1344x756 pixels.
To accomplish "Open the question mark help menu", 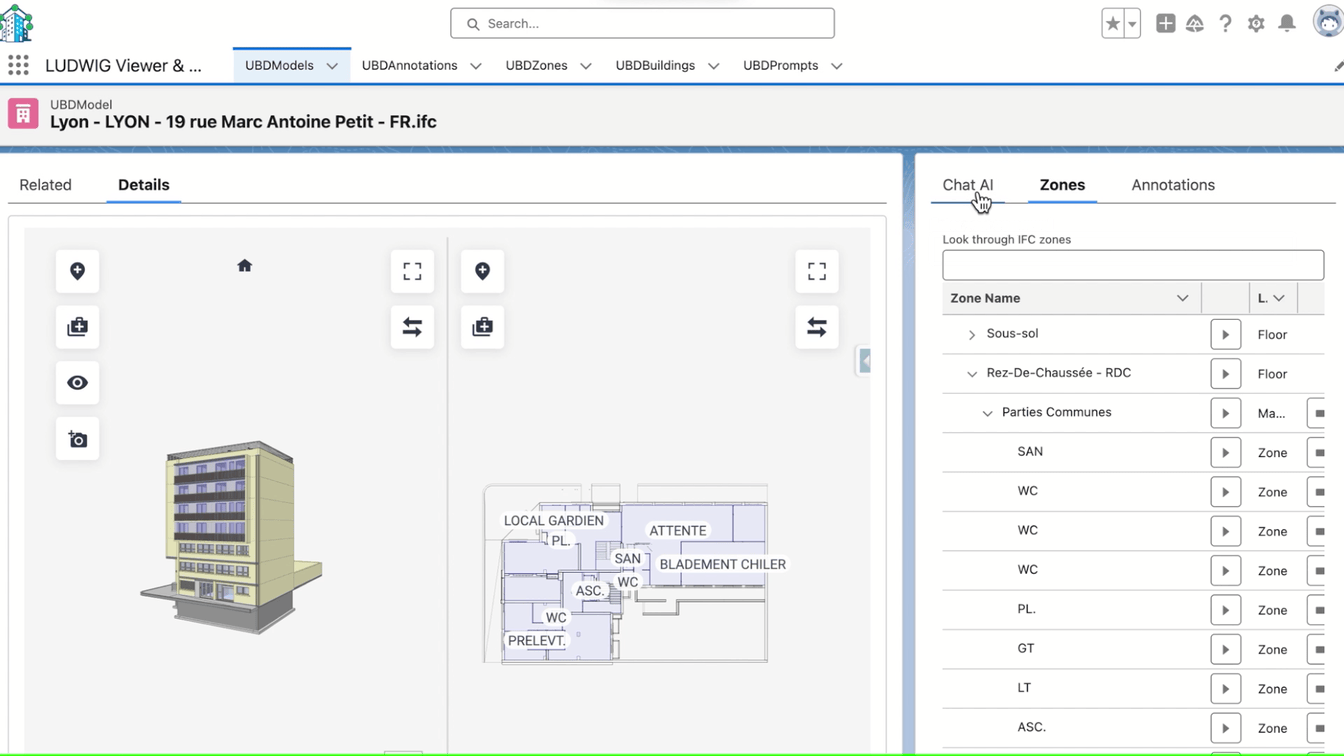I will click(x=1225, y=24).
